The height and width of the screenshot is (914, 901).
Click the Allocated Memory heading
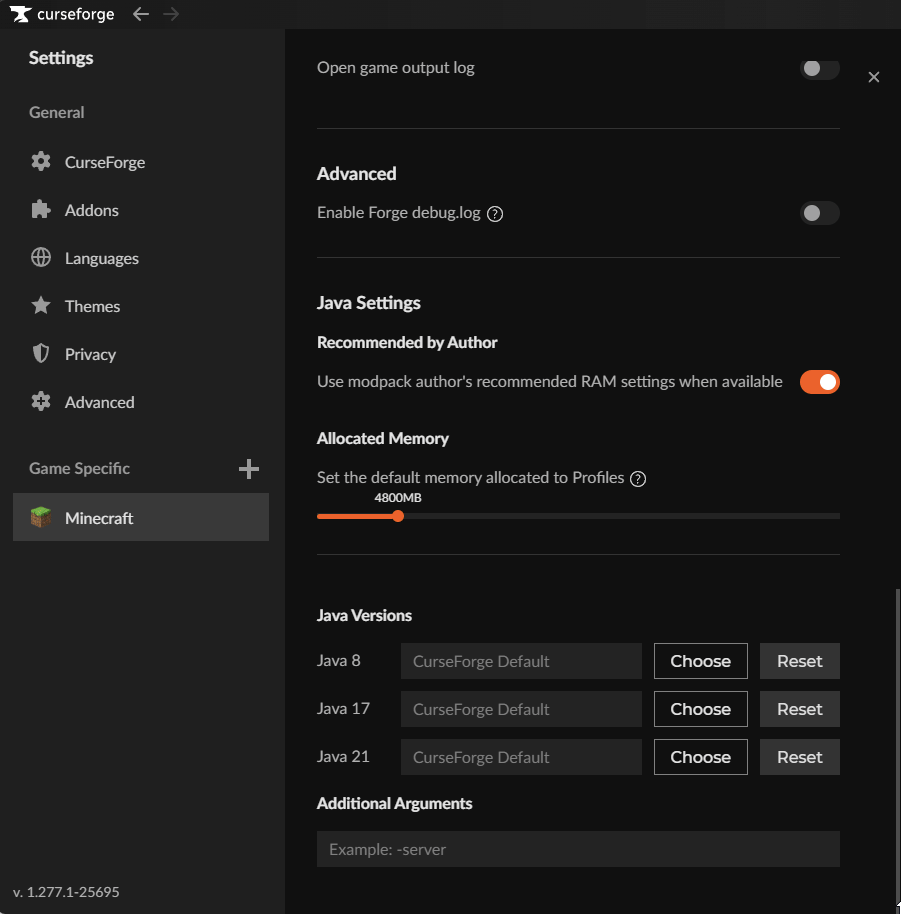click(382, 438)
